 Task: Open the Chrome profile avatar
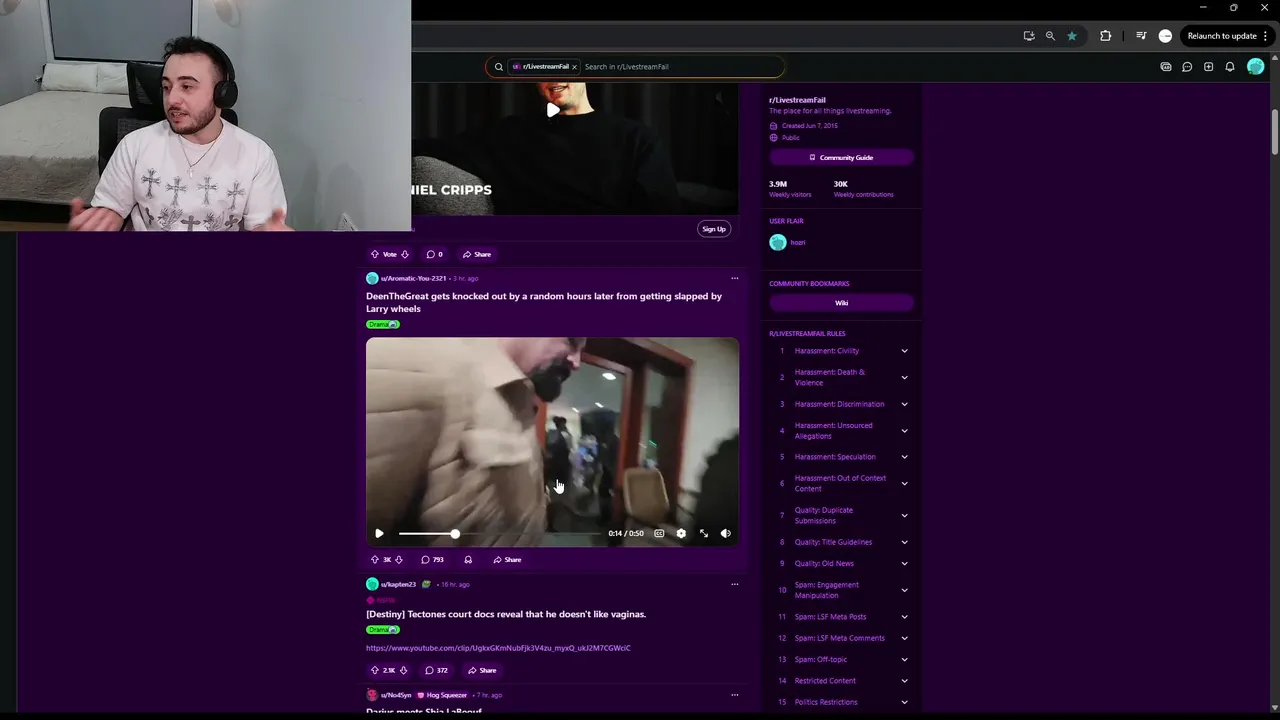[x=1165, y=36]
